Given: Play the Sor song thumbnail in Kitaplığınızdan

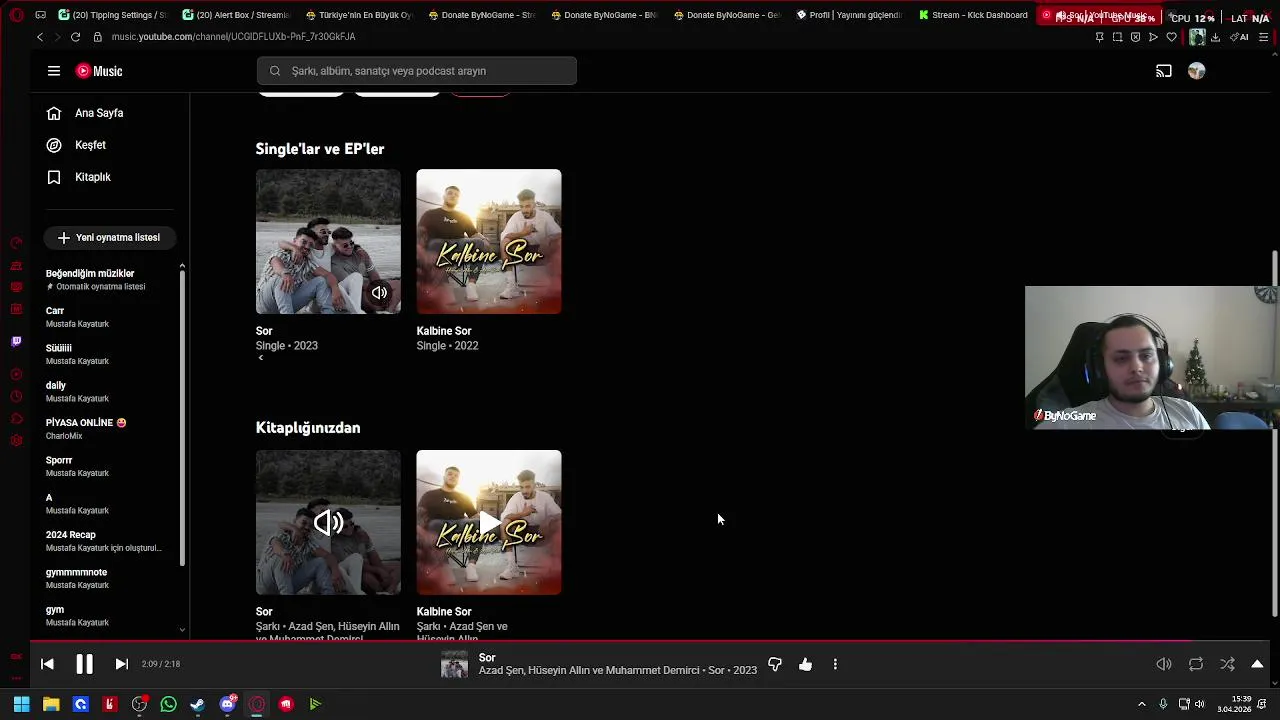Looking at the screenshot, I should (328, 522).
